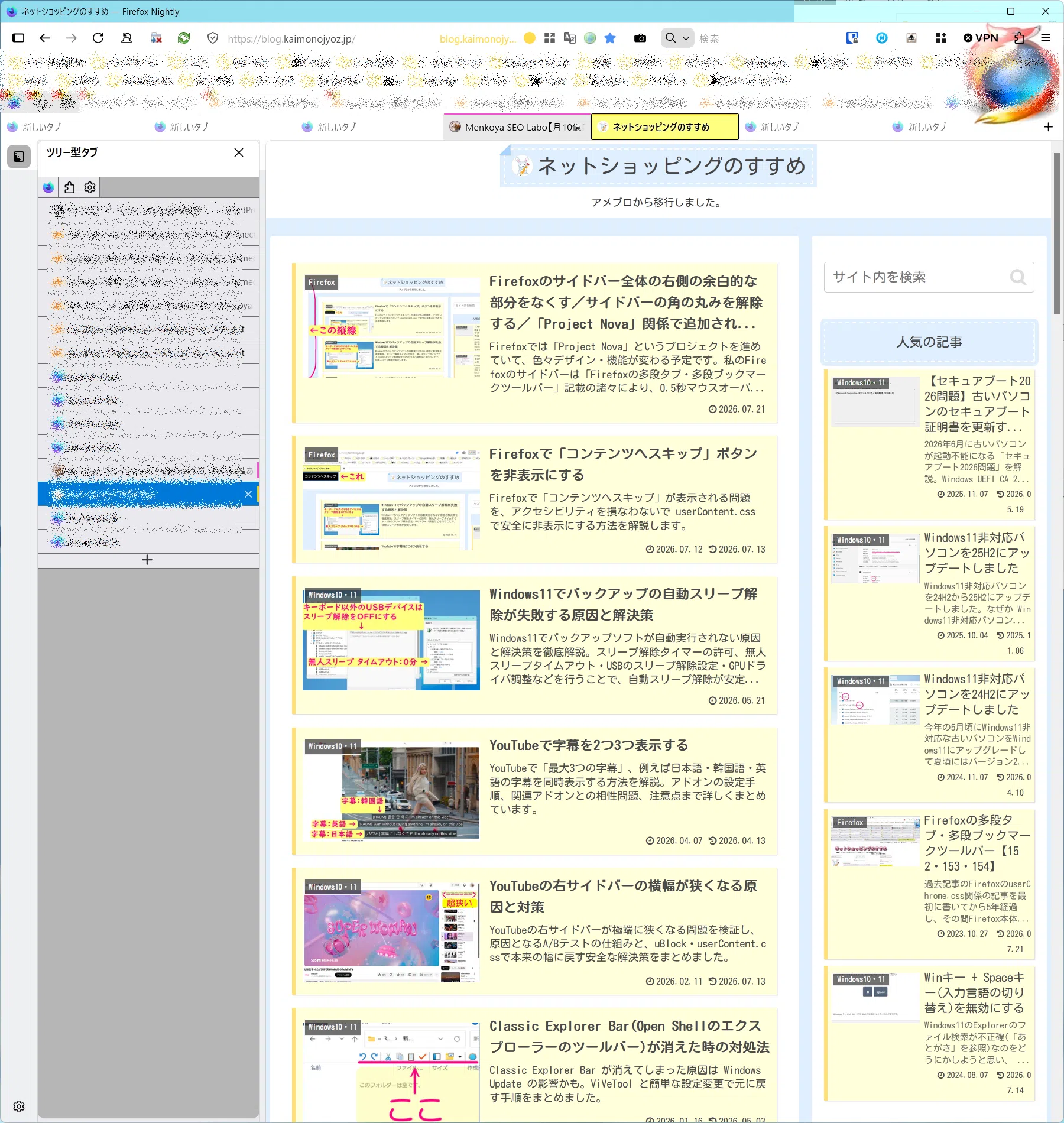
Task: Click the ネットショッピングのすすめ site title header
Action: (658, 166)
